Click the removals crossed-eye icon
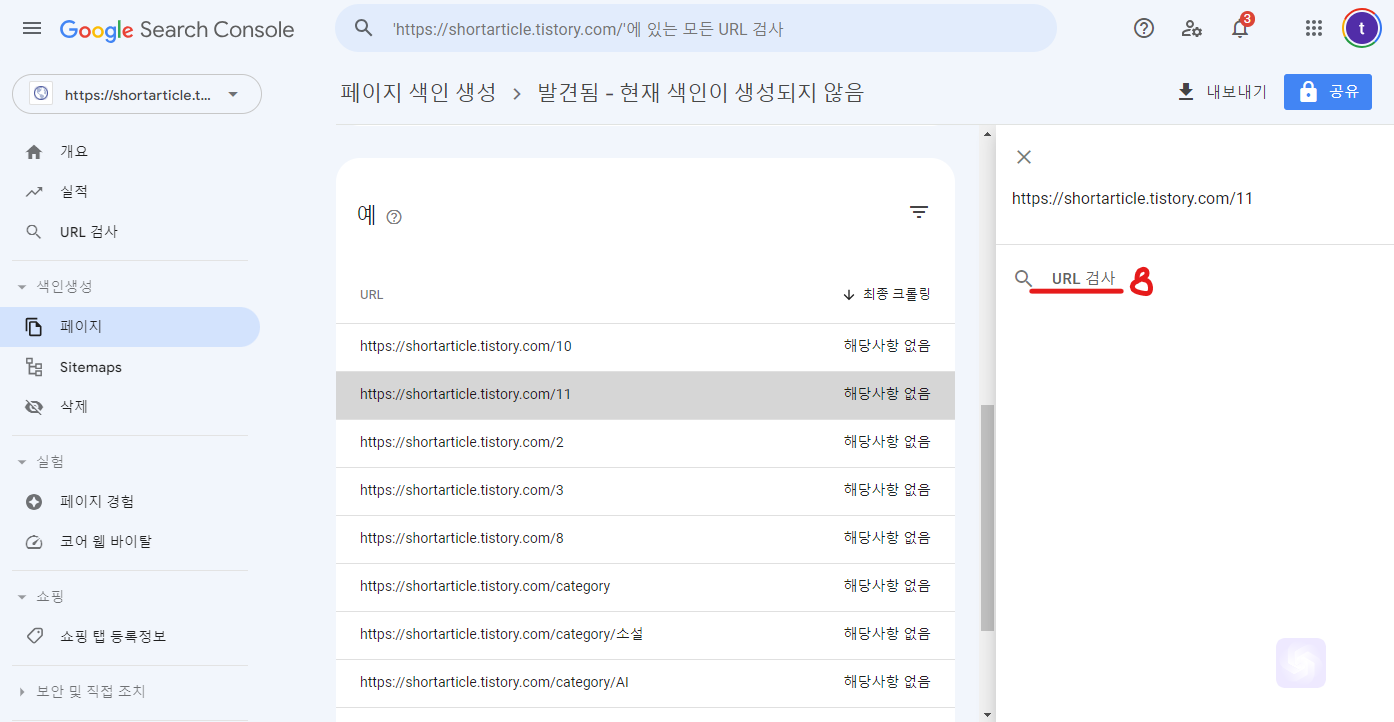 point(34,407)
